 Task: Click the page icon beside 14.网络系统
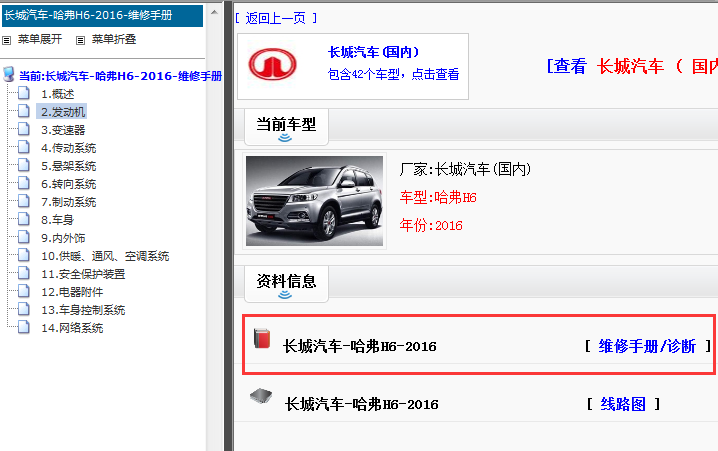click(24, 327)
